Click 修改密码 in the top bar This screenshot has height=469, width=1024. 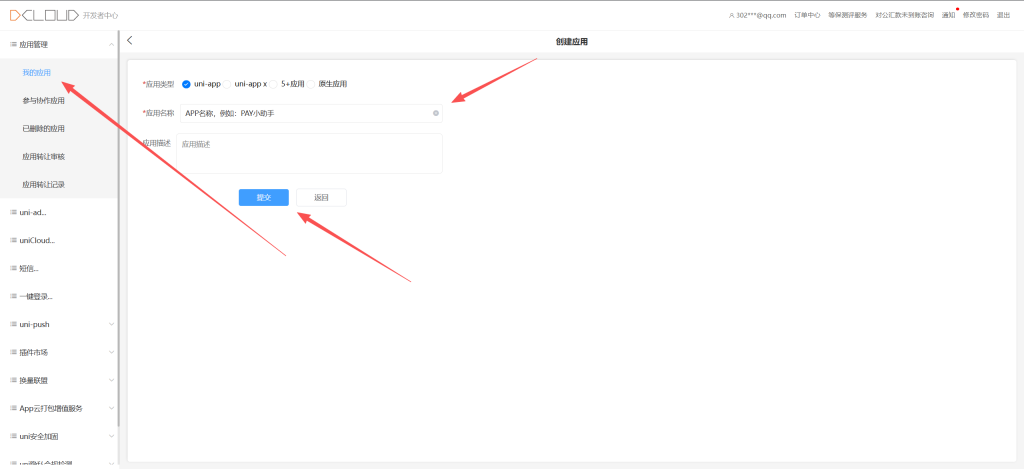976,16
